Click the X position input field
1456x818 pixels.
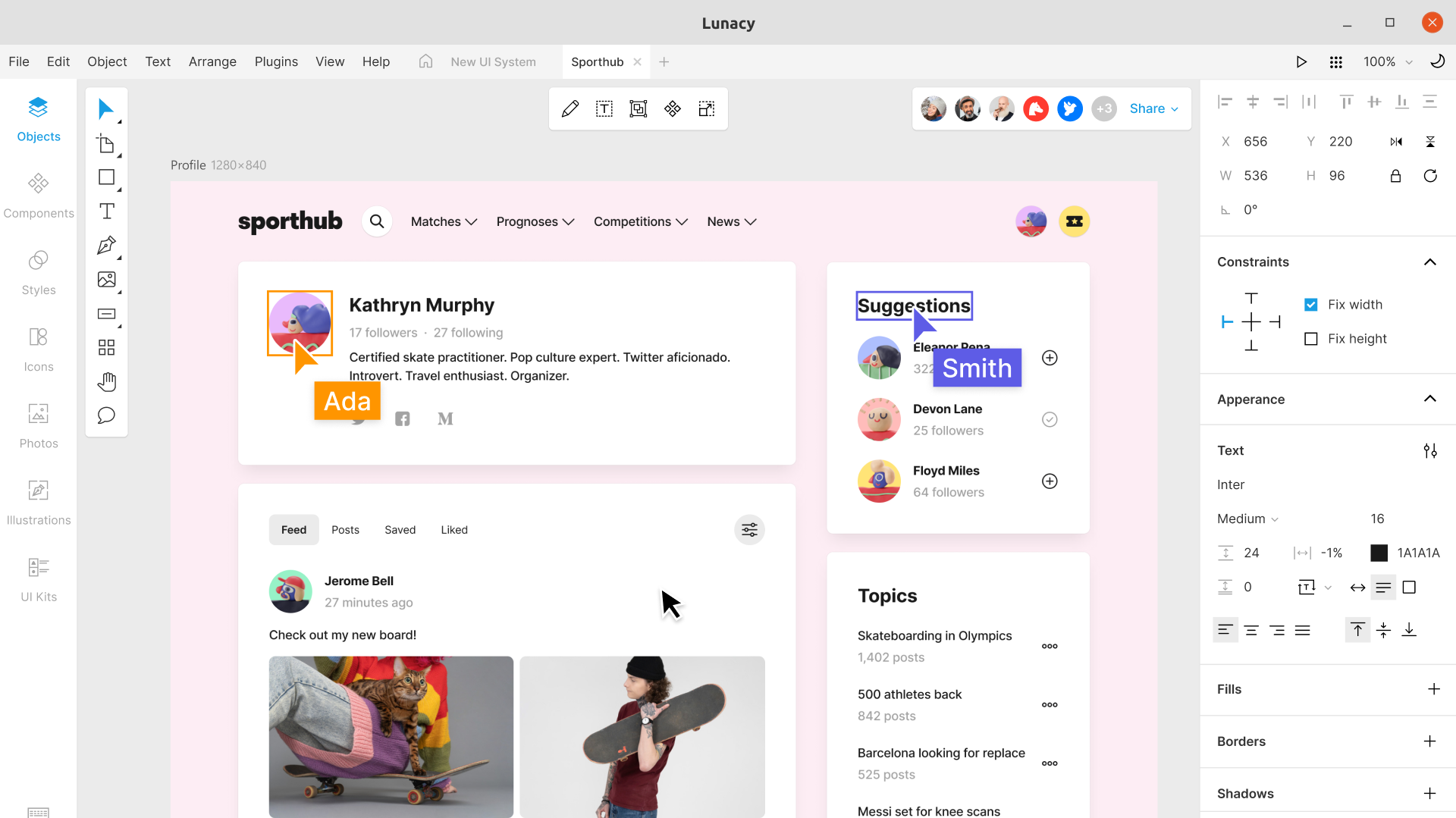click(1256, 142)
